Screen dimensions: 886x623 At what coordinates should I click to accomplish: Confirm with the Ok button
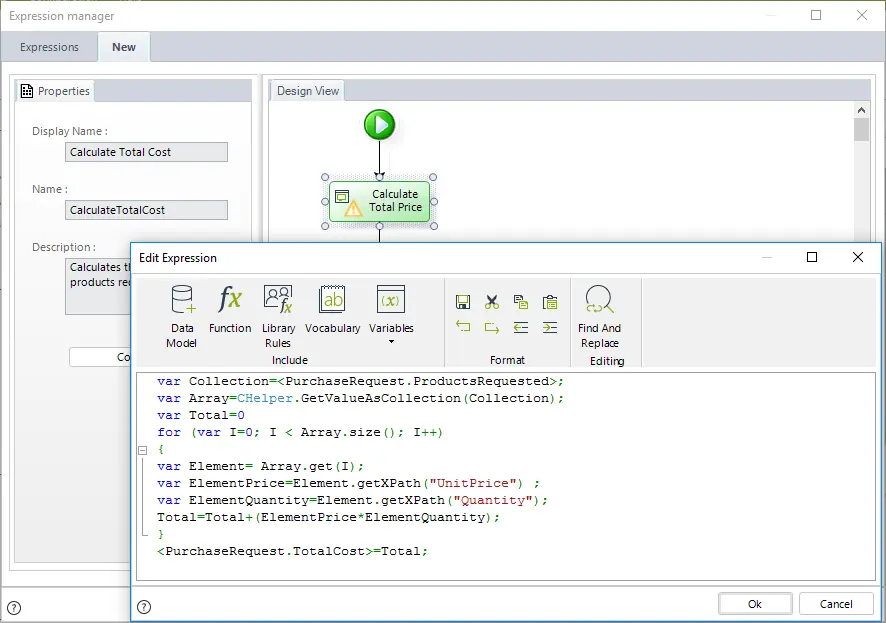tap(755, 604)
